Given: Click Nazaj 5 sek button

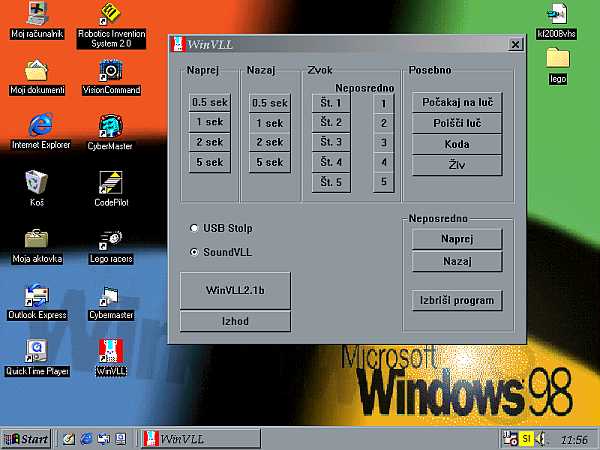Looking at the screenshot, I should coord(270,163).
